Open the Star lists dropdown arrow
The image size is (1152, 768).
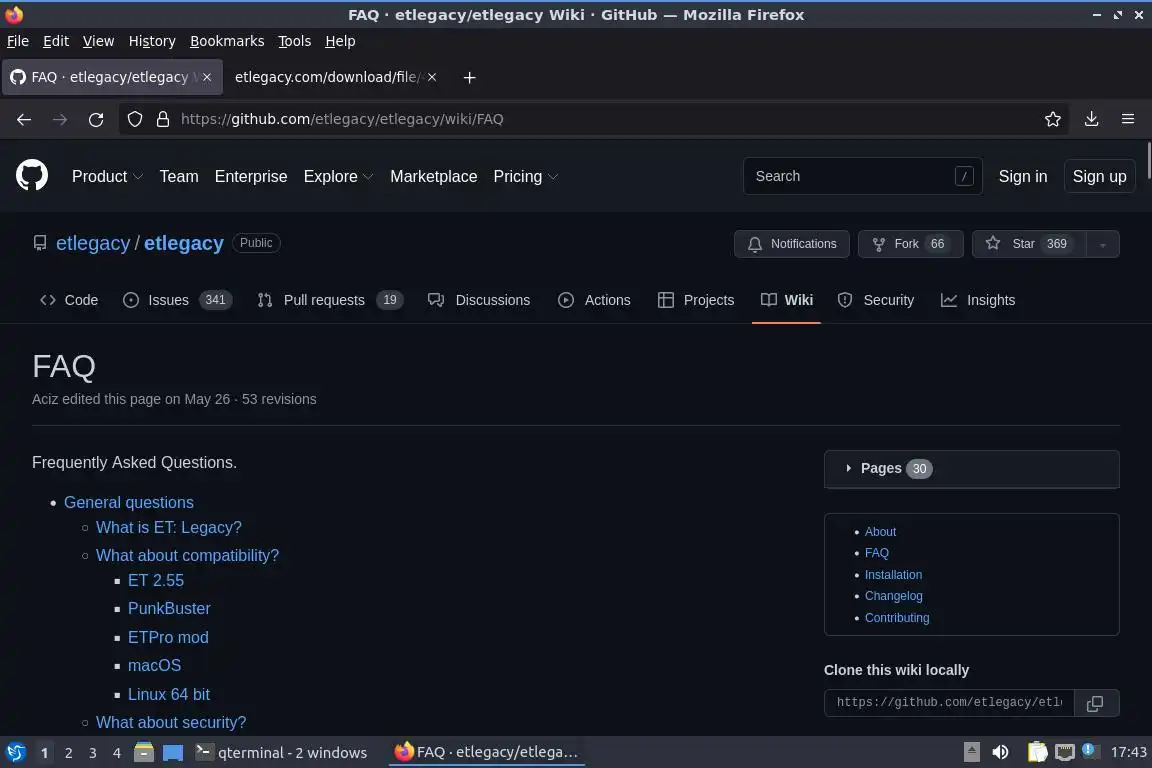click(x=1103, y=244)
